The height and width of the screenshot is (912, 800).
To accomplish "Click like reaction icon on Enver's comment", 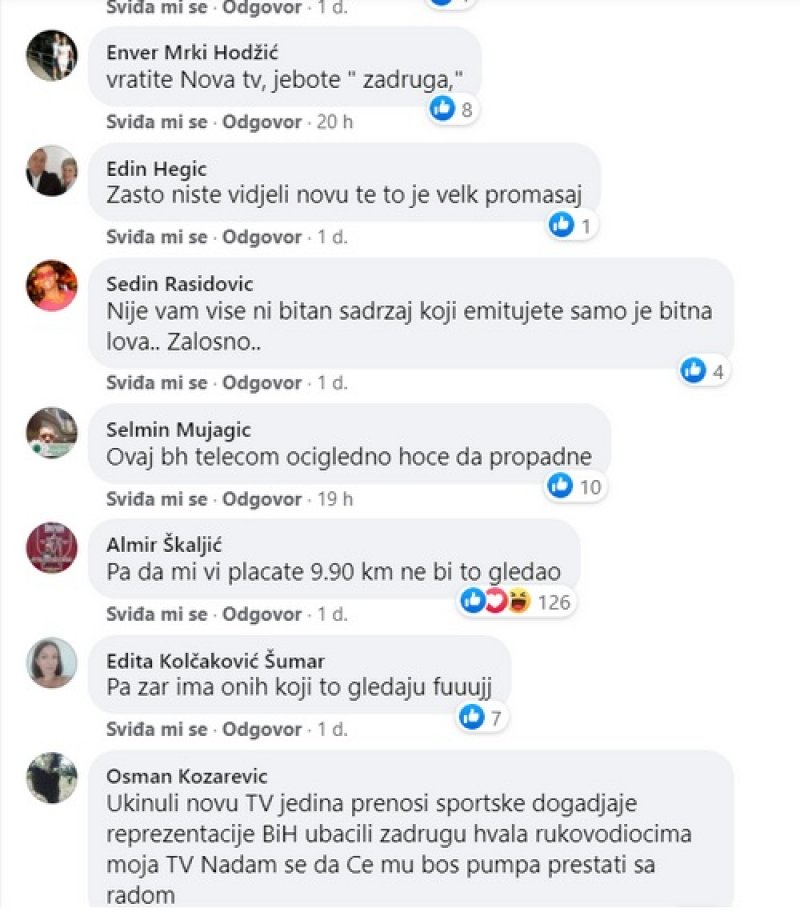I will (442, 108).
